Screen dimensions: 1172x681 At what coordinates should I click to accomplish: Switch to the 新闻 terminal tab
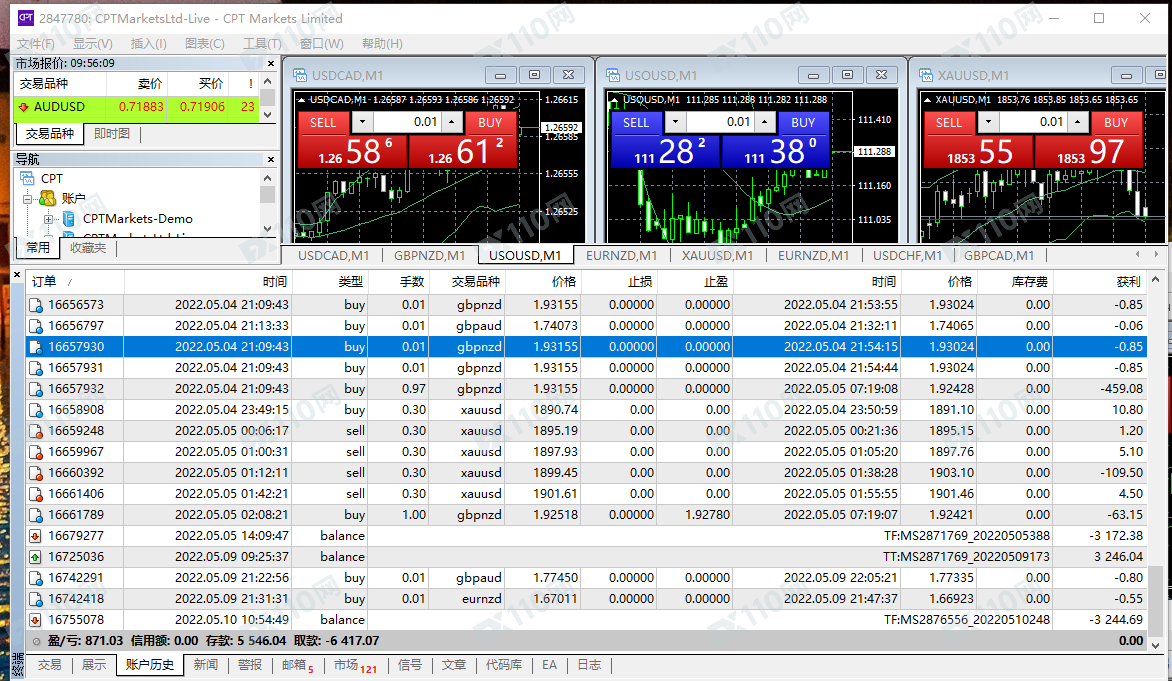pos(205,665)
